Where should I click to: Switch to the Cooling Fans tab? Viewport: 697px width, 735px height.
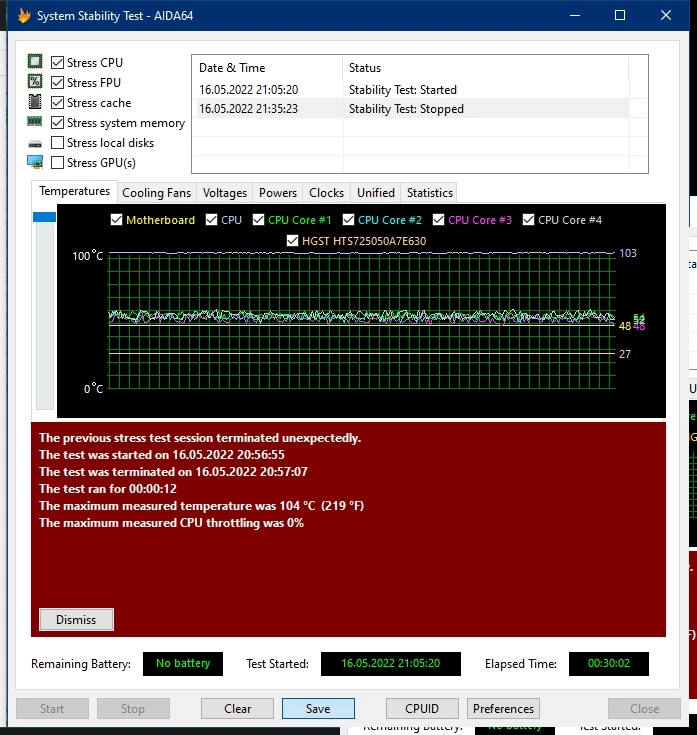[x=157, y=193]
